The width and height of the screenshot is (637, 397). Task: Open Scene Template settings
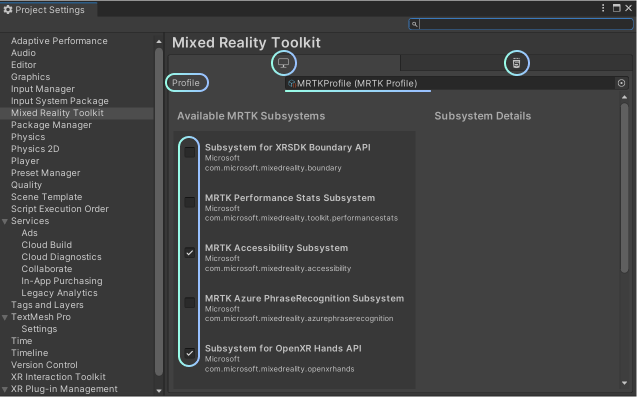click(x=46, y=197)
